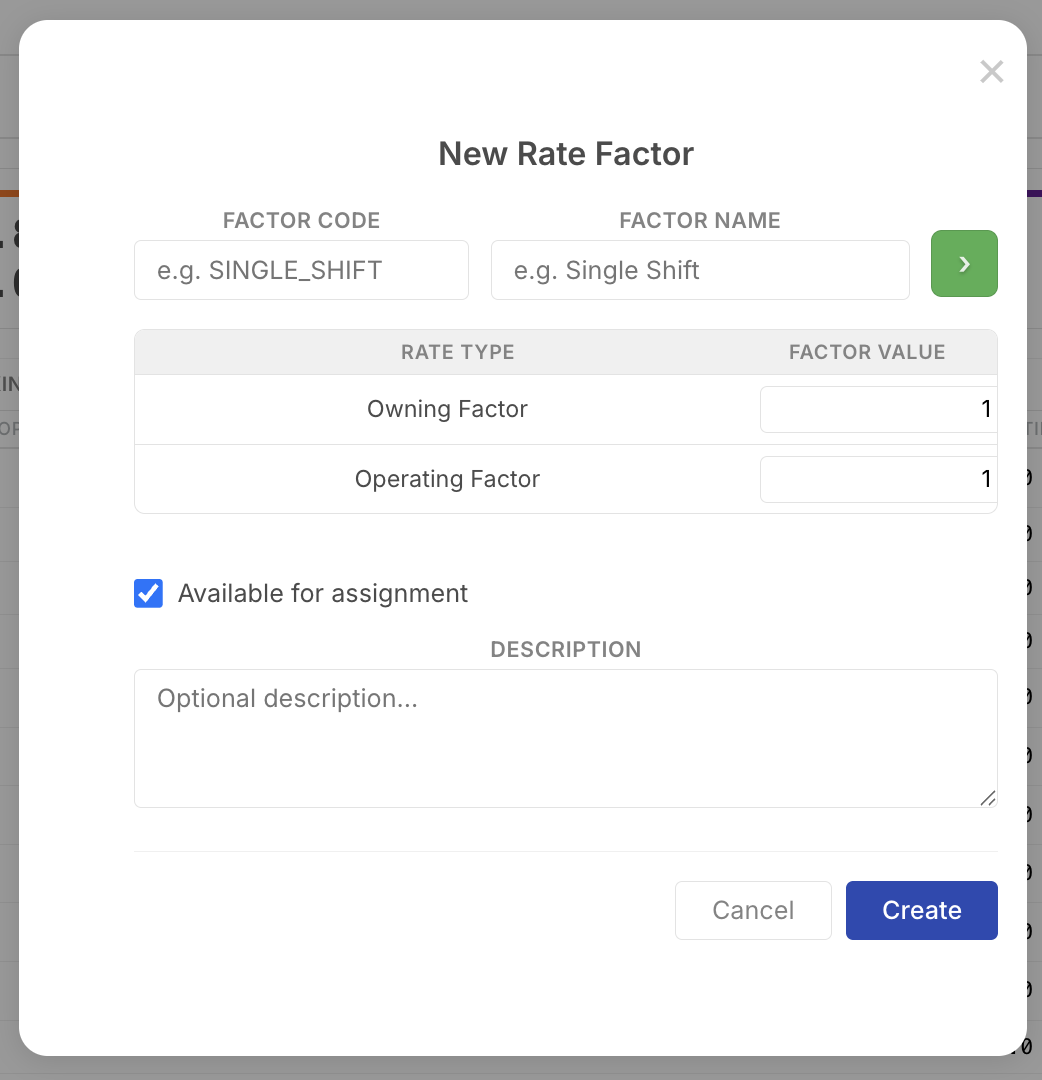The width and height of the screenshot is (1042, 1080).
Task: Click the New Rate Factor dialog title
Action: (565, 153)
